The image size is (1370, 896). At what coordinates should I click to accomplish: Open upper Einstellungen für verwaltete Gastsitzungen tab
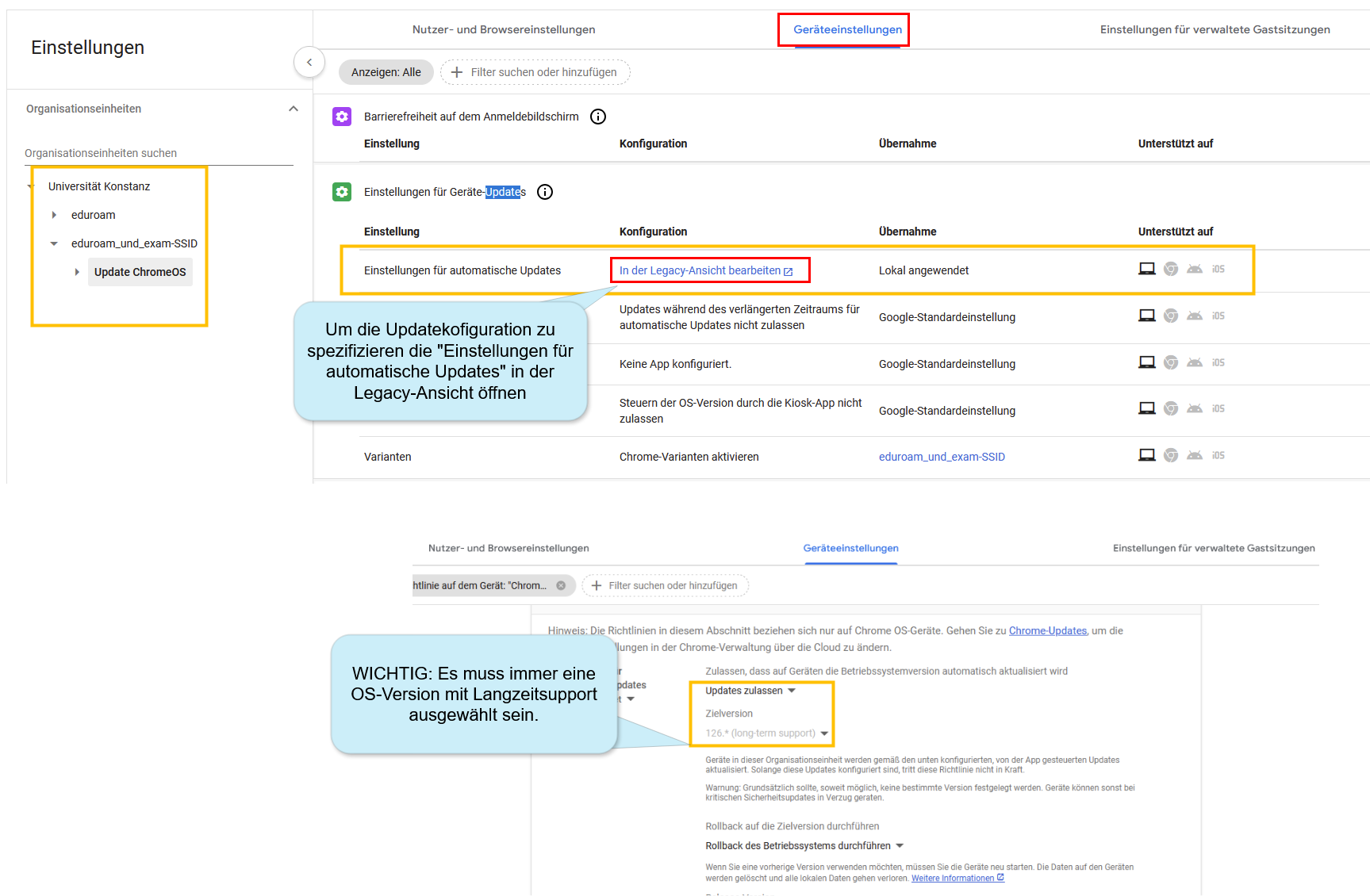(1215, 29)
